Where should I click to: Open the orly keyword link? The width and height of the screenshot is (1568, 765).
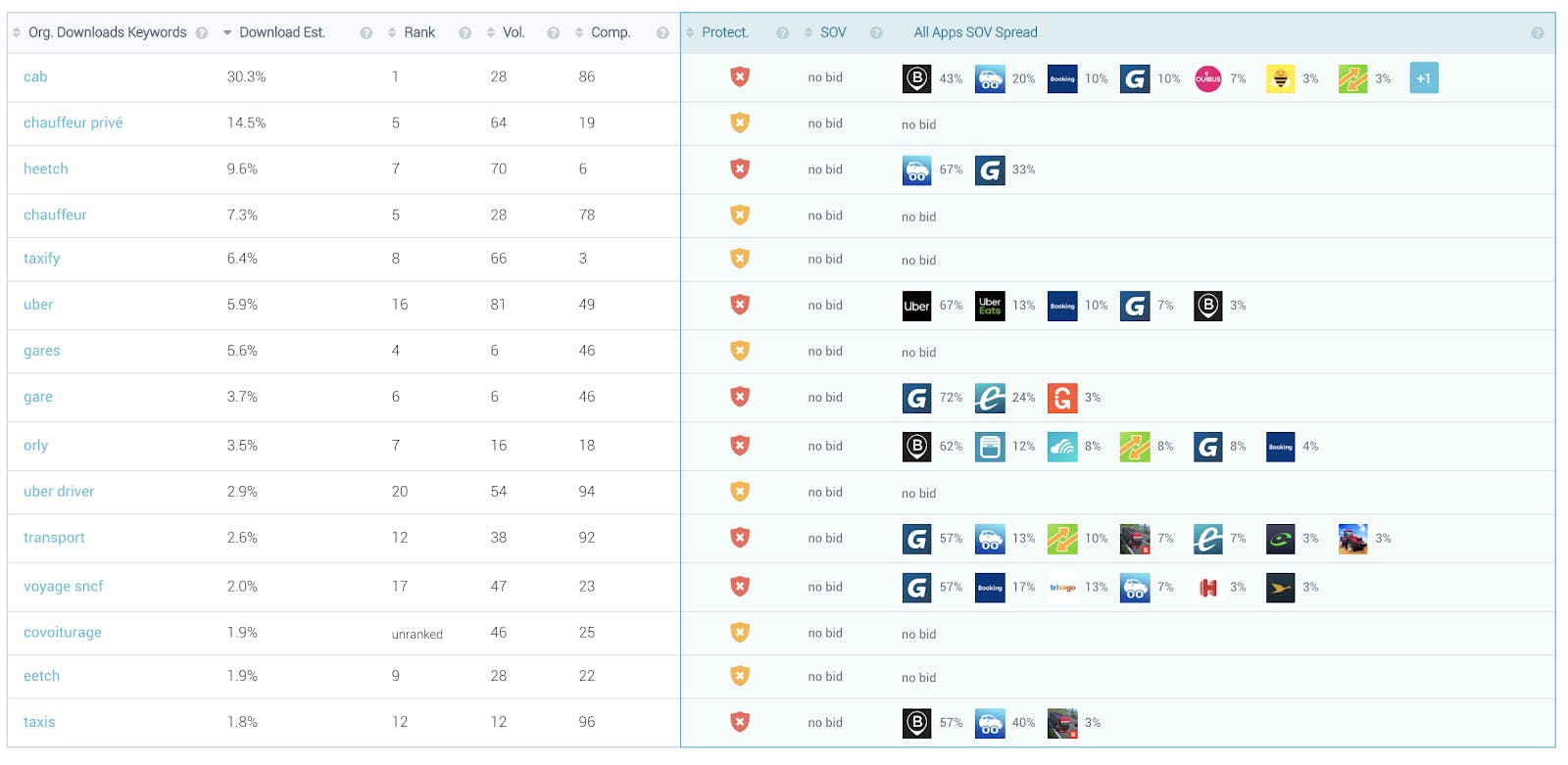coord(36,445)
